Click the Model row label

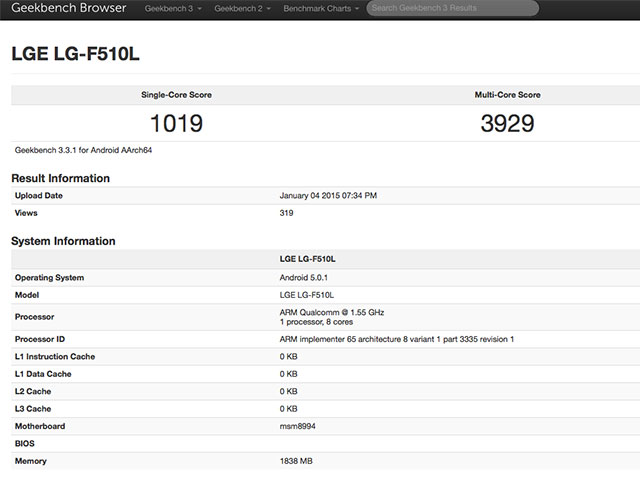coord(27,295)
